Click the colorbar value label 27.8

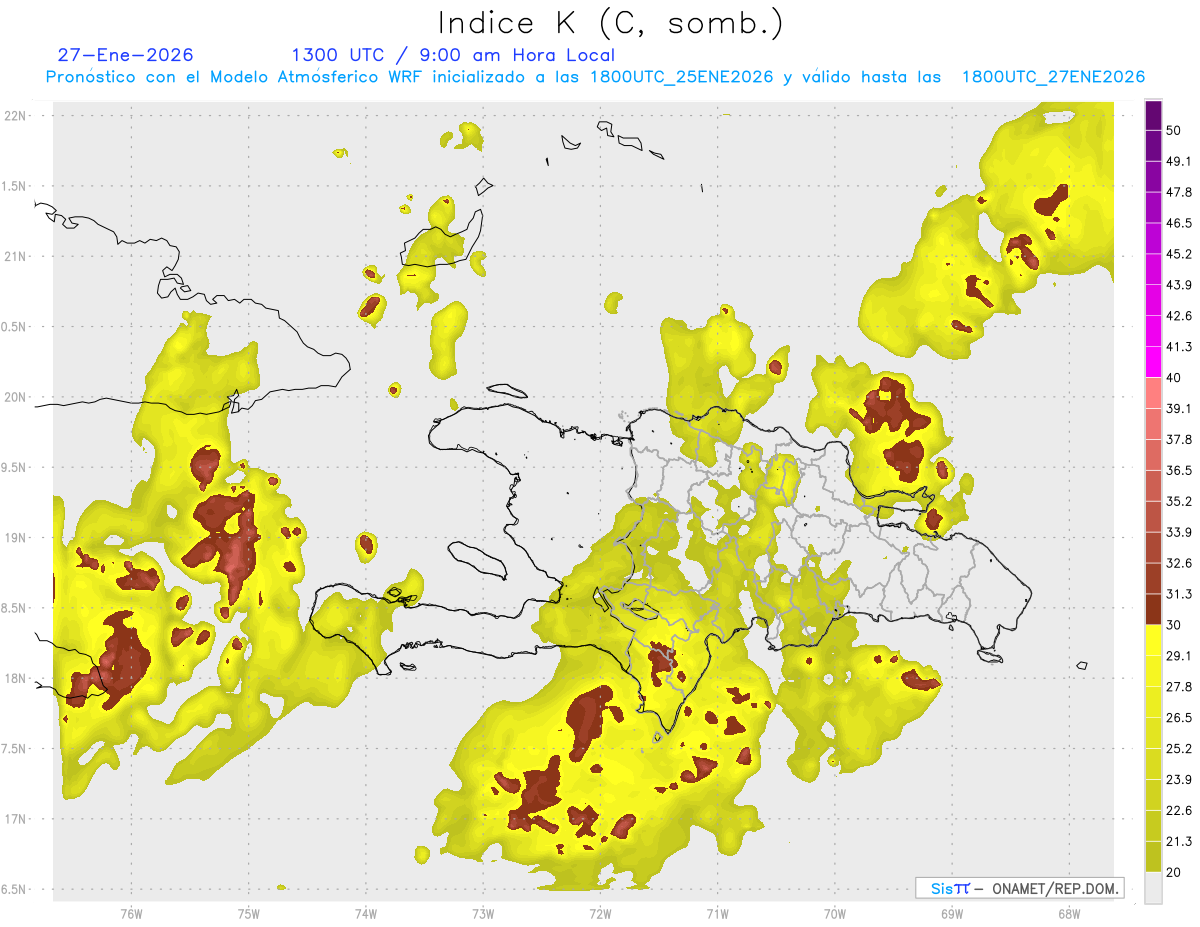[1179, 687]
